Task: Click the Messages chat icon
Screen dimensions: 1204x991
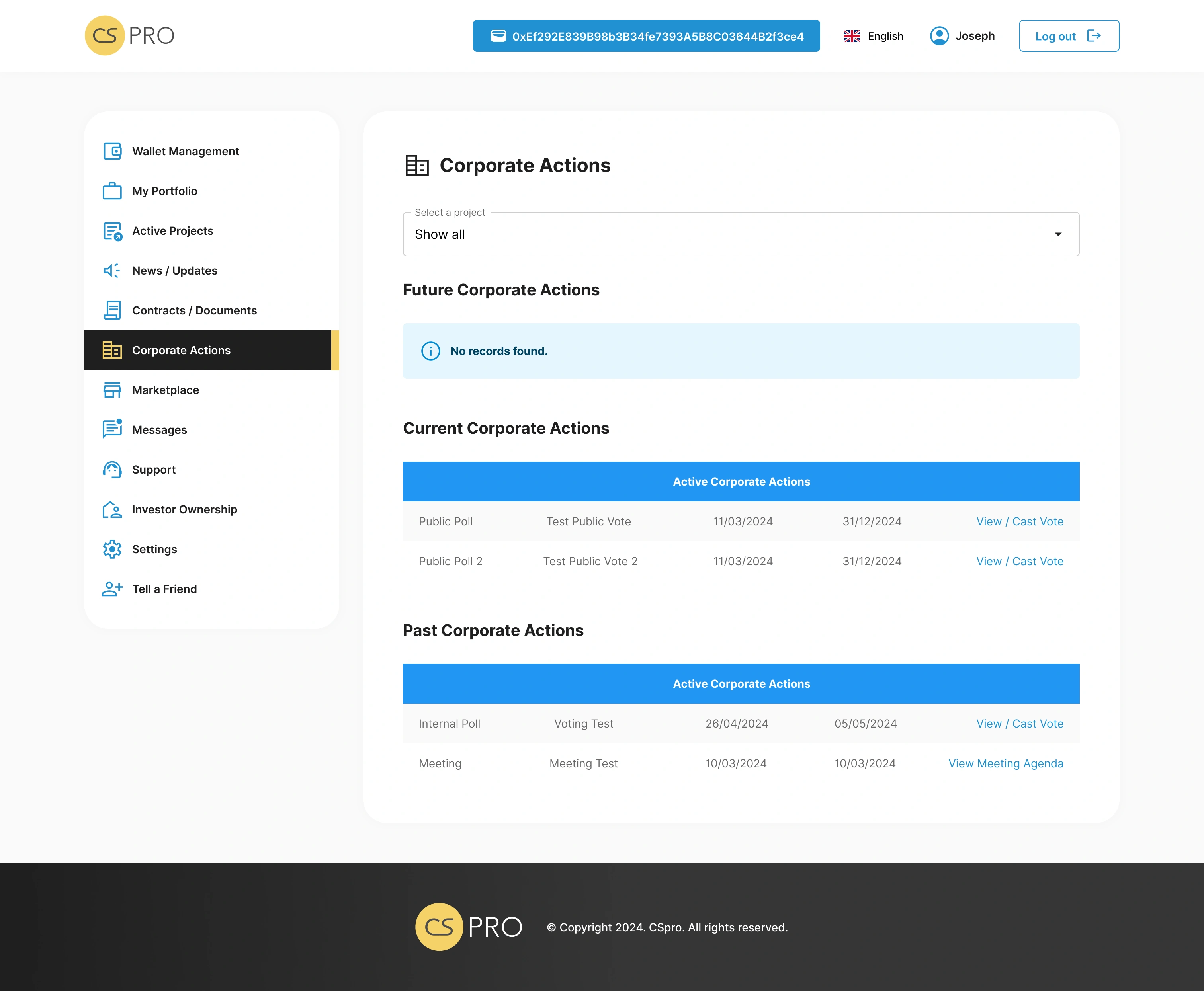Action: point(113,429)
